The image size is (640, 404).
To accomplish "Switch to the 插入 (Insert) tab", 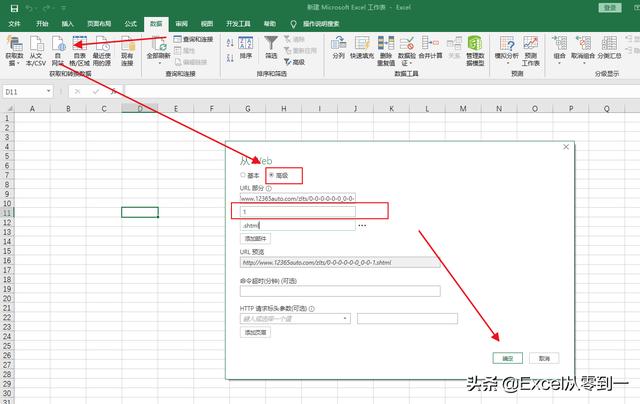I will tap(67, 24).
